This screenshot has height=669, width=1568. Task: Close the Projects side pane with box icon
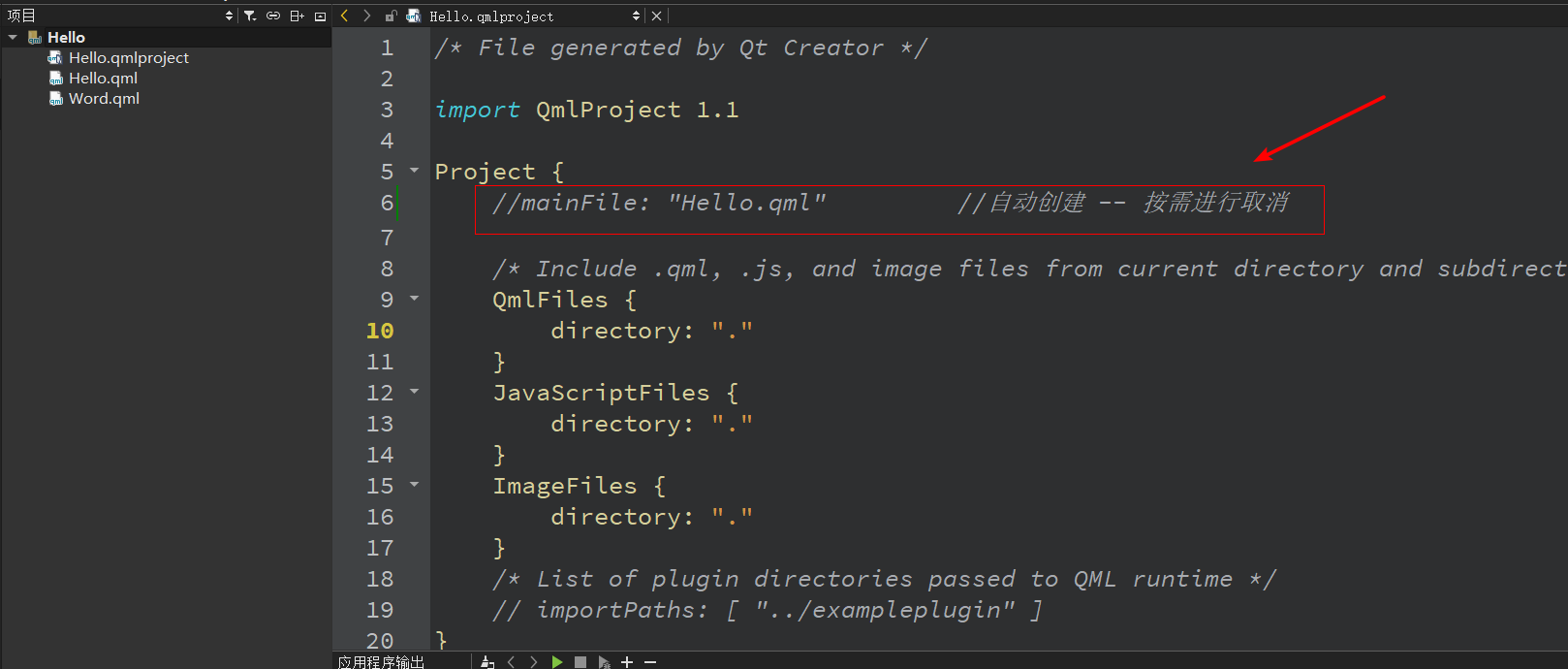pyautogui.click(x=321, y=16)
